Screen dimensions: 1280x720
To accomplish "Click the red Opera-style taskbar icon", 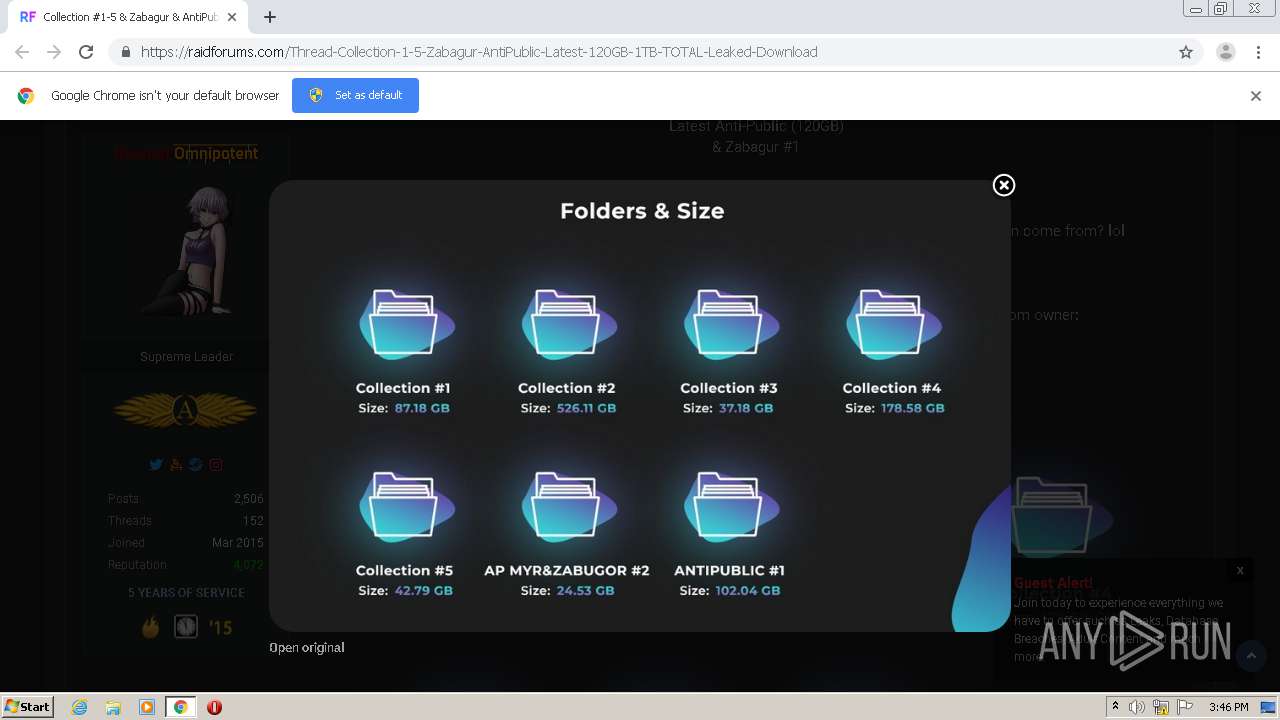I will coord(214,707).
